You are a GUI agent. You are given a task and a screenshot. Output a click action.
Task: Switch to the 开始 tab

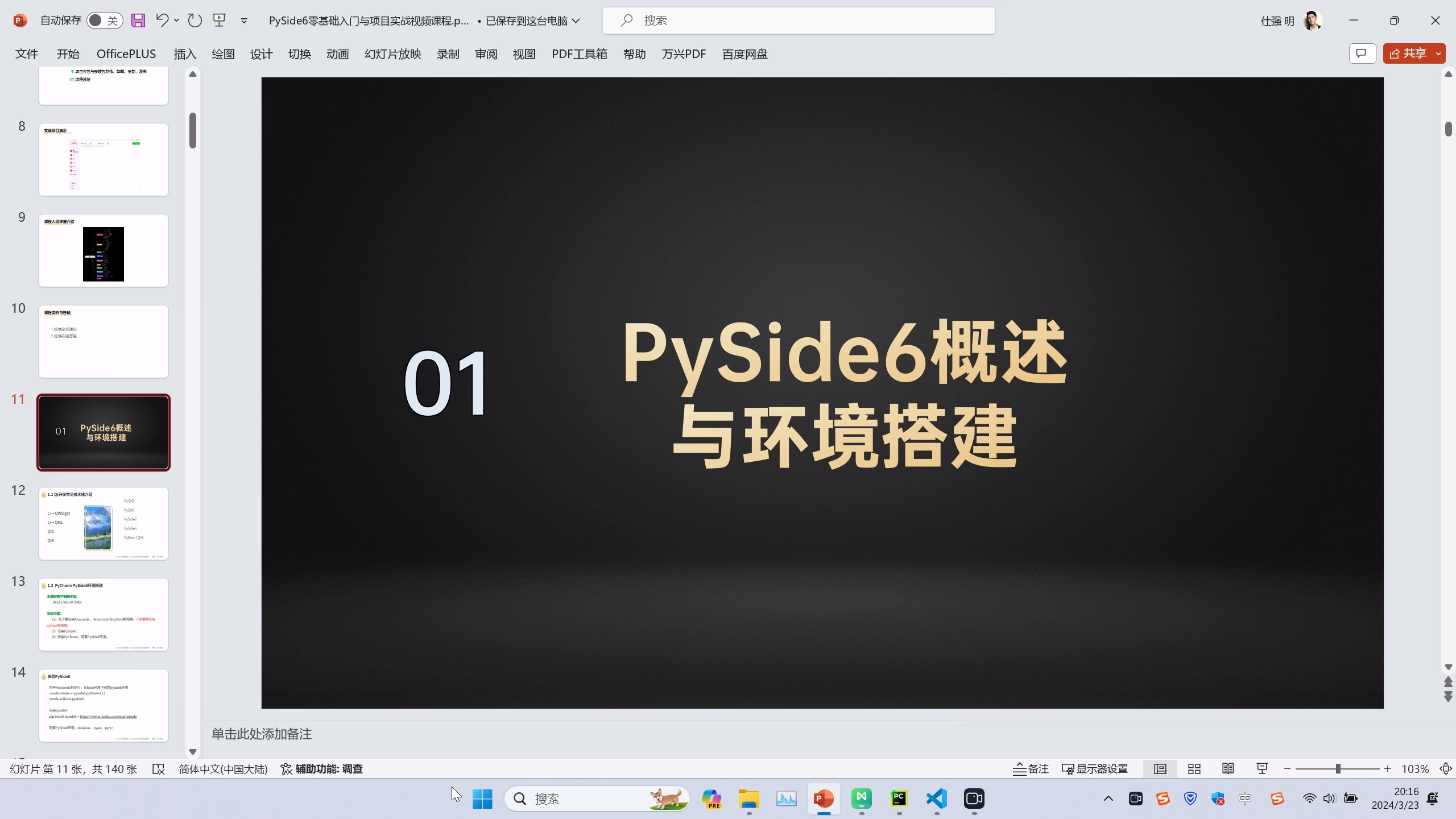point(68,54)
